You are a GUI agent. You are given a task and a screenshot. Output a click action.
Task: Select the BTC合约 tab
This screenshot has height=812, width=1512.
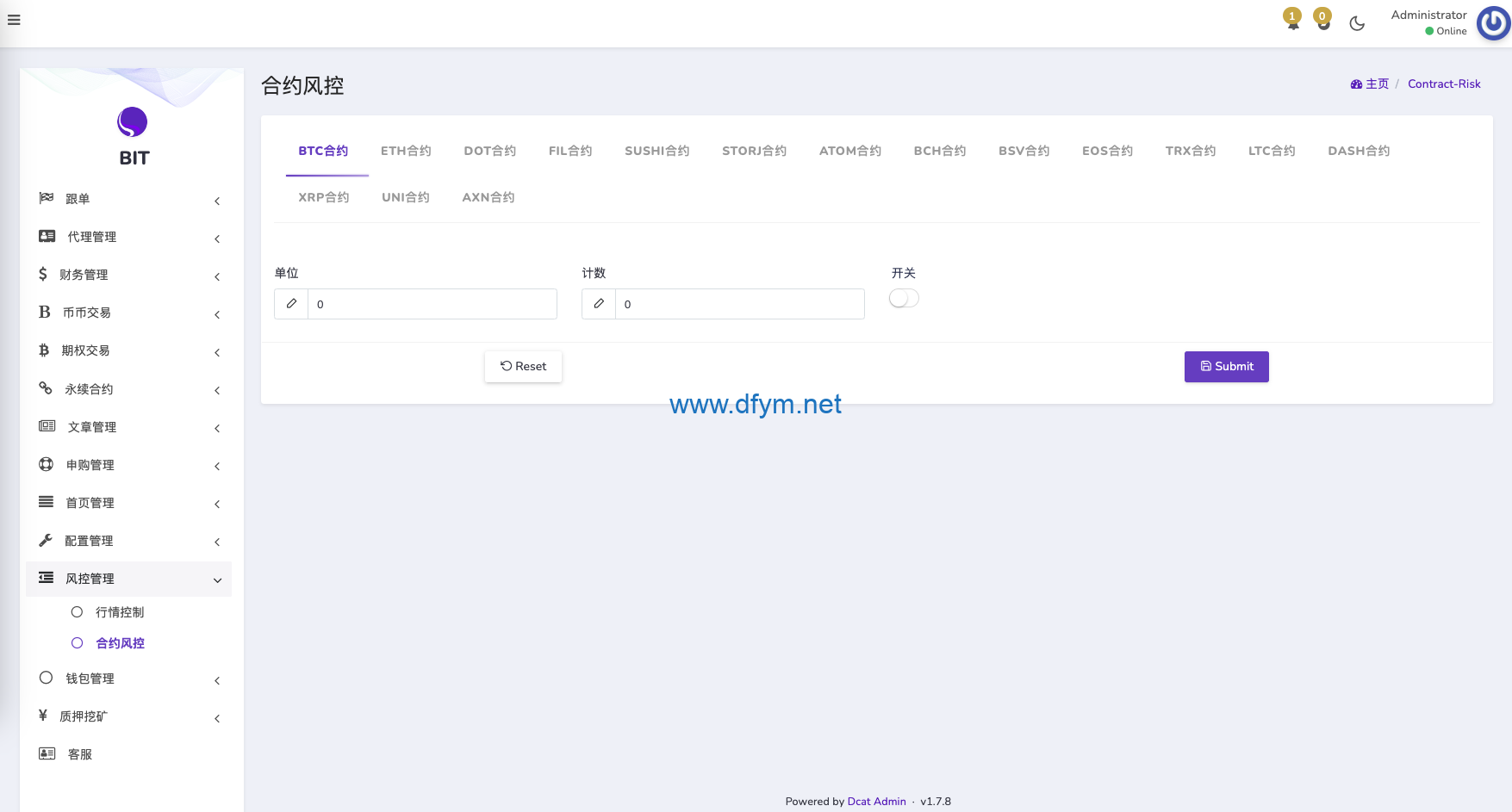(323, 151)
